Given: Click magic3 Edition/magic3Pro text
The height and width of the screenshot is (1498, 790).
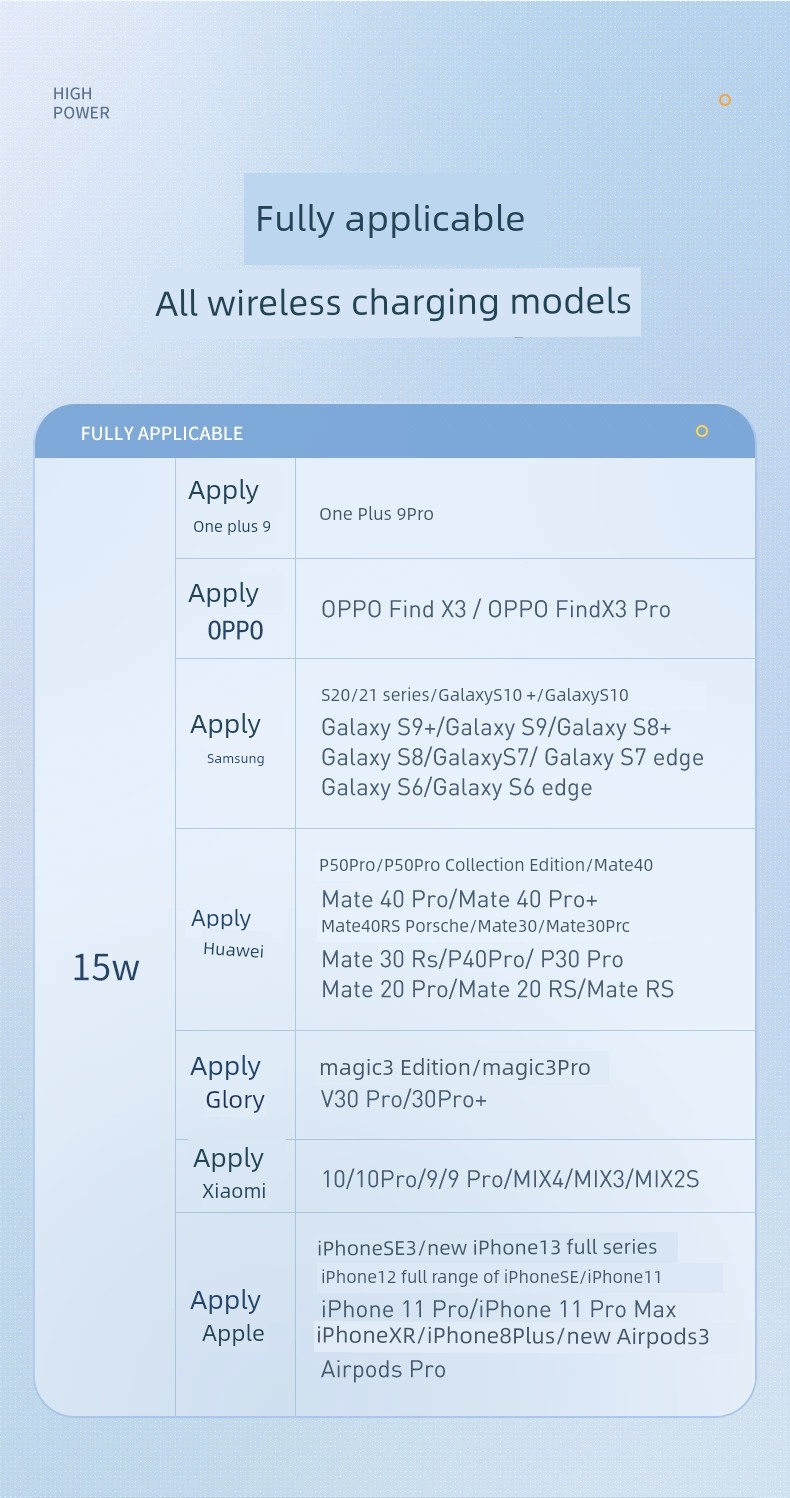Looking at the screenshot, I should (x=455, y=1067).
